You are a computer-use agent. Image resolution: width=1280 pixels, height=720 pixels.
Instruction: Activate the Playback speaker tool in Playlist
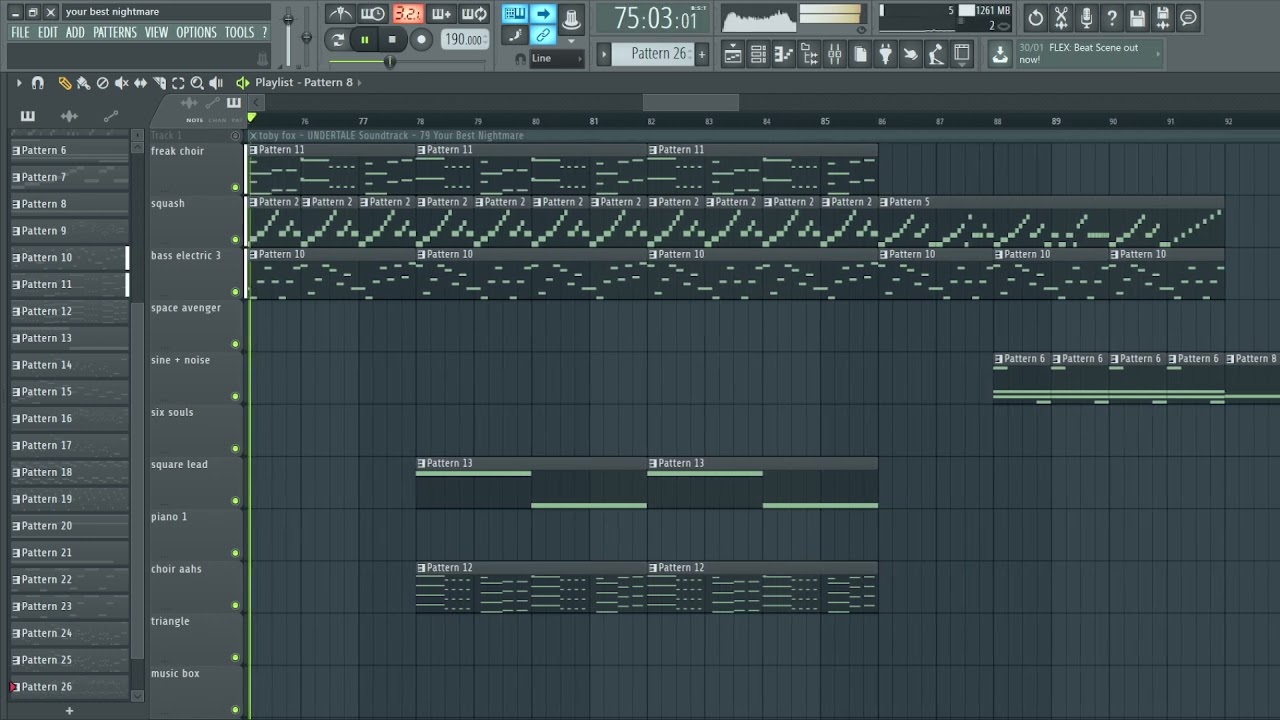[x=216, y=83]
